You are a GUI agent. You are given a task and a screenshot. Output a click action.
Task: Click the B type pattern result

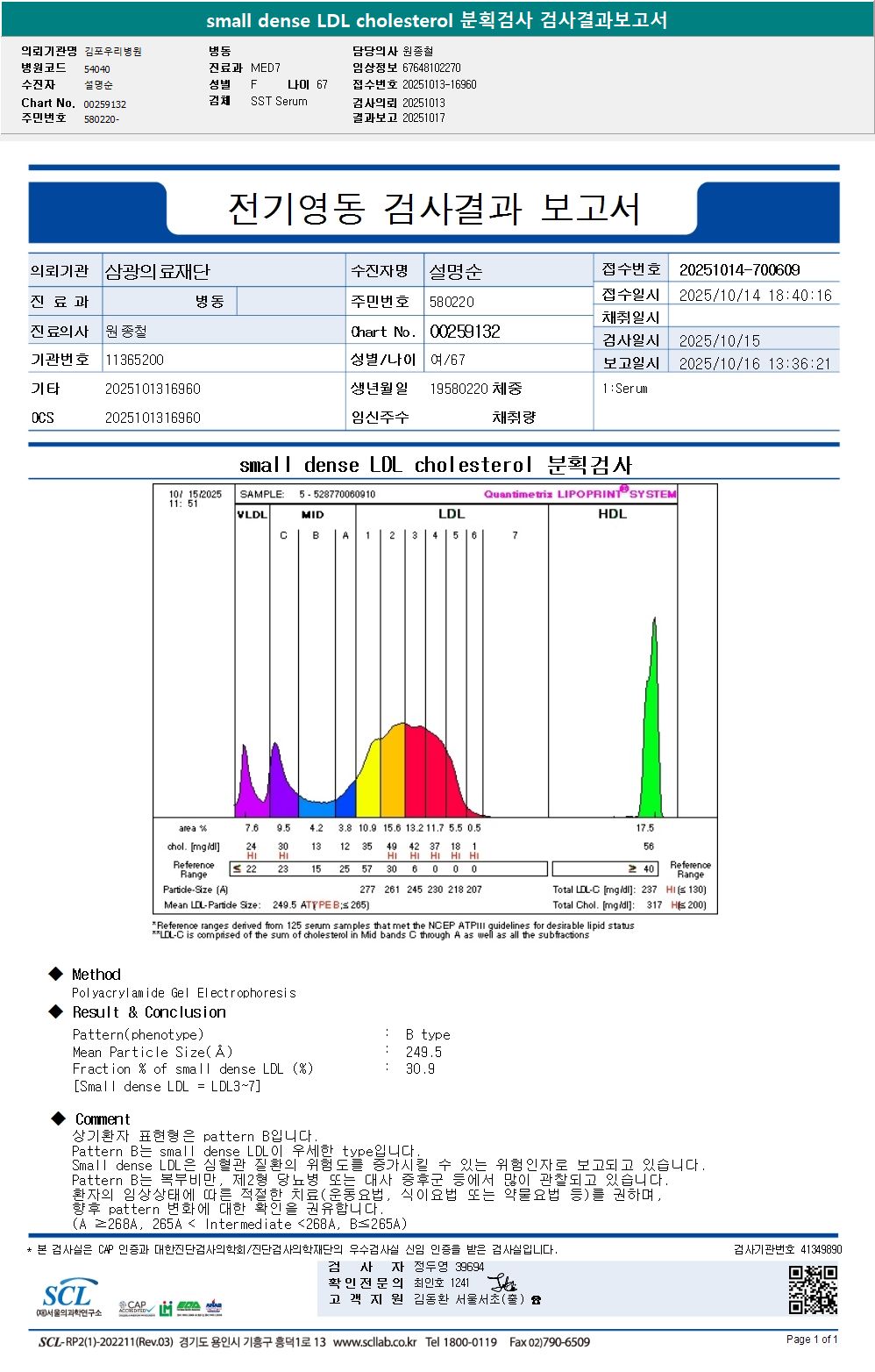(428, 1034)
